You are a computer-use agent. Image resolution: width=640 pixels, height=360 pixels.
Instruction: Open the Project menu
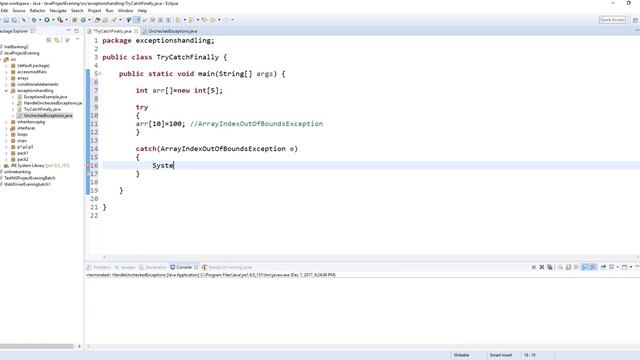pyautogui.click(x=94, y=11)
